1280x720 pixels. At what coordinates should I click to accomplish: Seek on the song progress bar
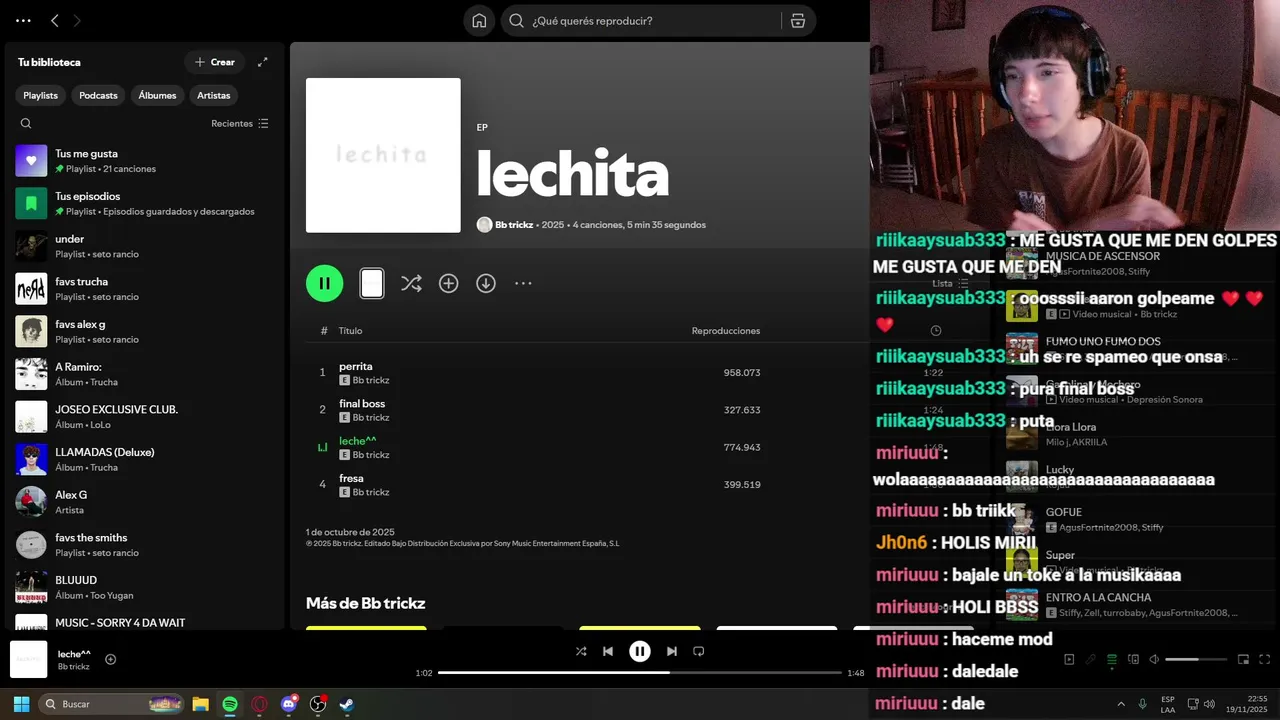pyautogui.click(x=640, y=673)
